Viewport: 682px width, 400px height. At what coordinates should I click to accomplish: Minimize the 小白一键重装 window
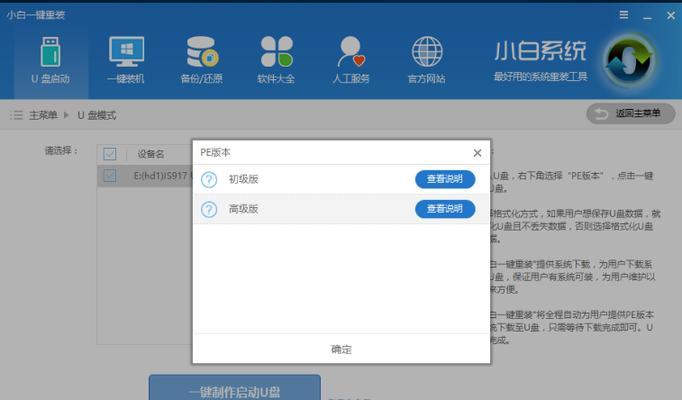click(647, 16)
